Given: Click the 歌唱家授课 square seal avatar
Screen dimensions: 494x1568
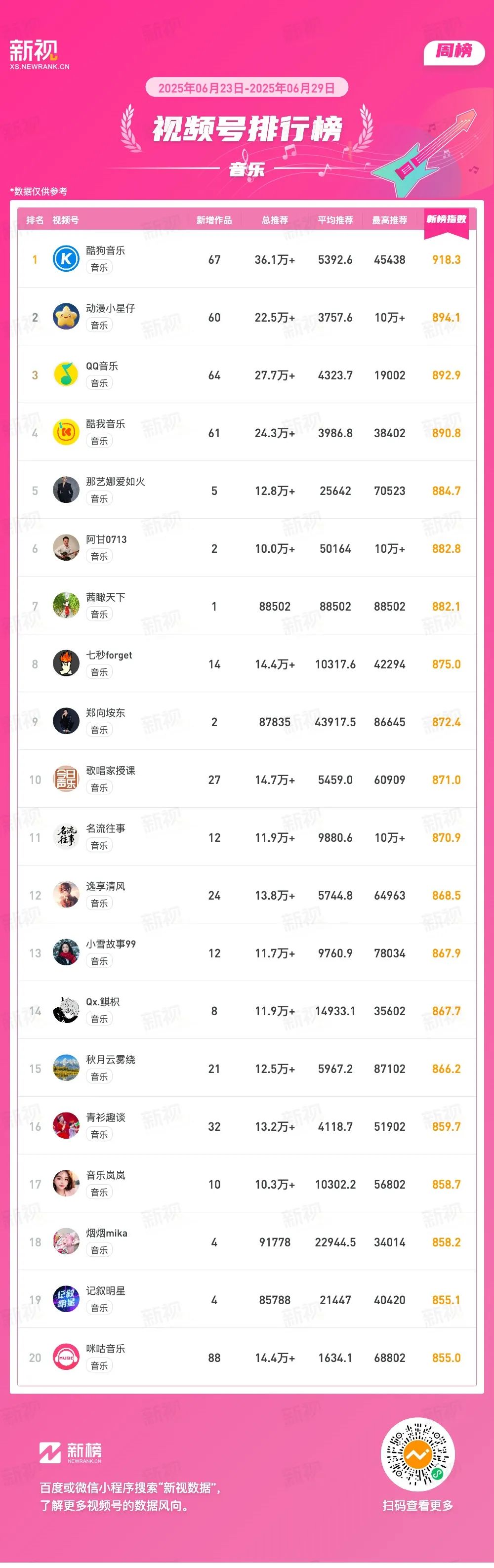Looking at the screenshot, I should click(x=66, y=779).
